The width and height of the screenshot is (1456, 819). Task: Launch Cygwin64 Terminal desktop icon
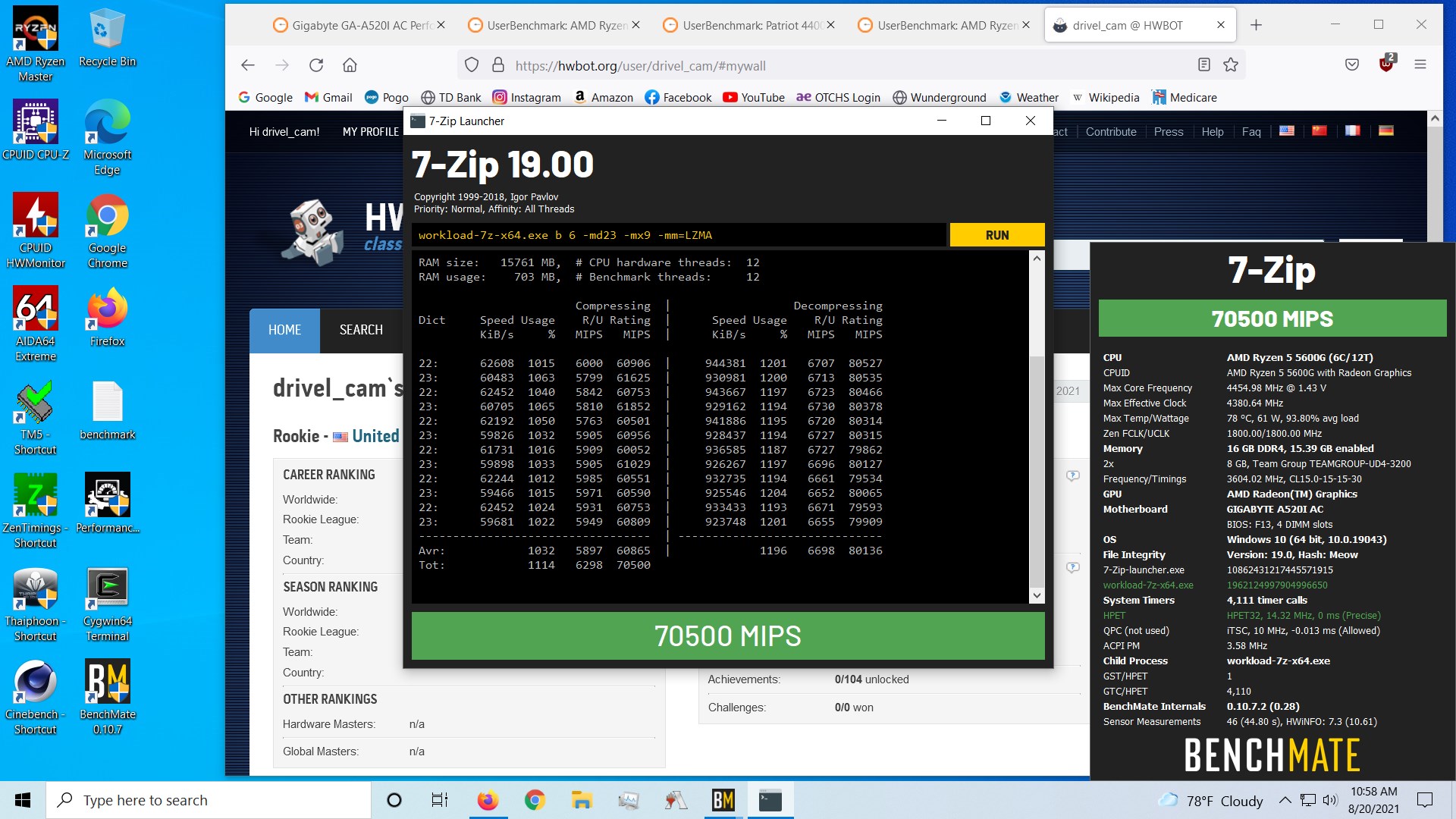(x=107, y=604)
